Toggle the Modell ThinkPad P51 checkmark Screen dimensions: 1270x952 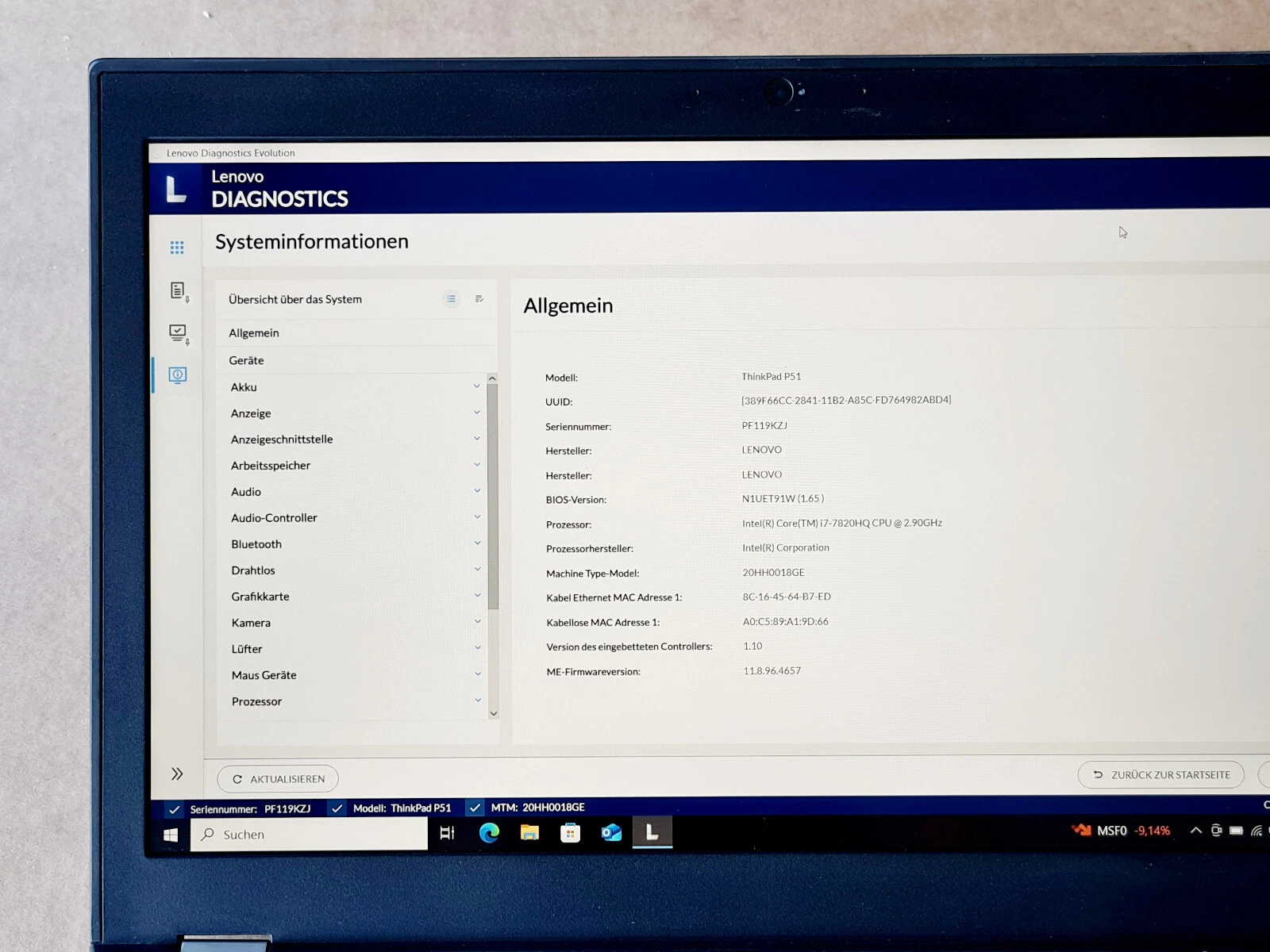tap(337, 808)
